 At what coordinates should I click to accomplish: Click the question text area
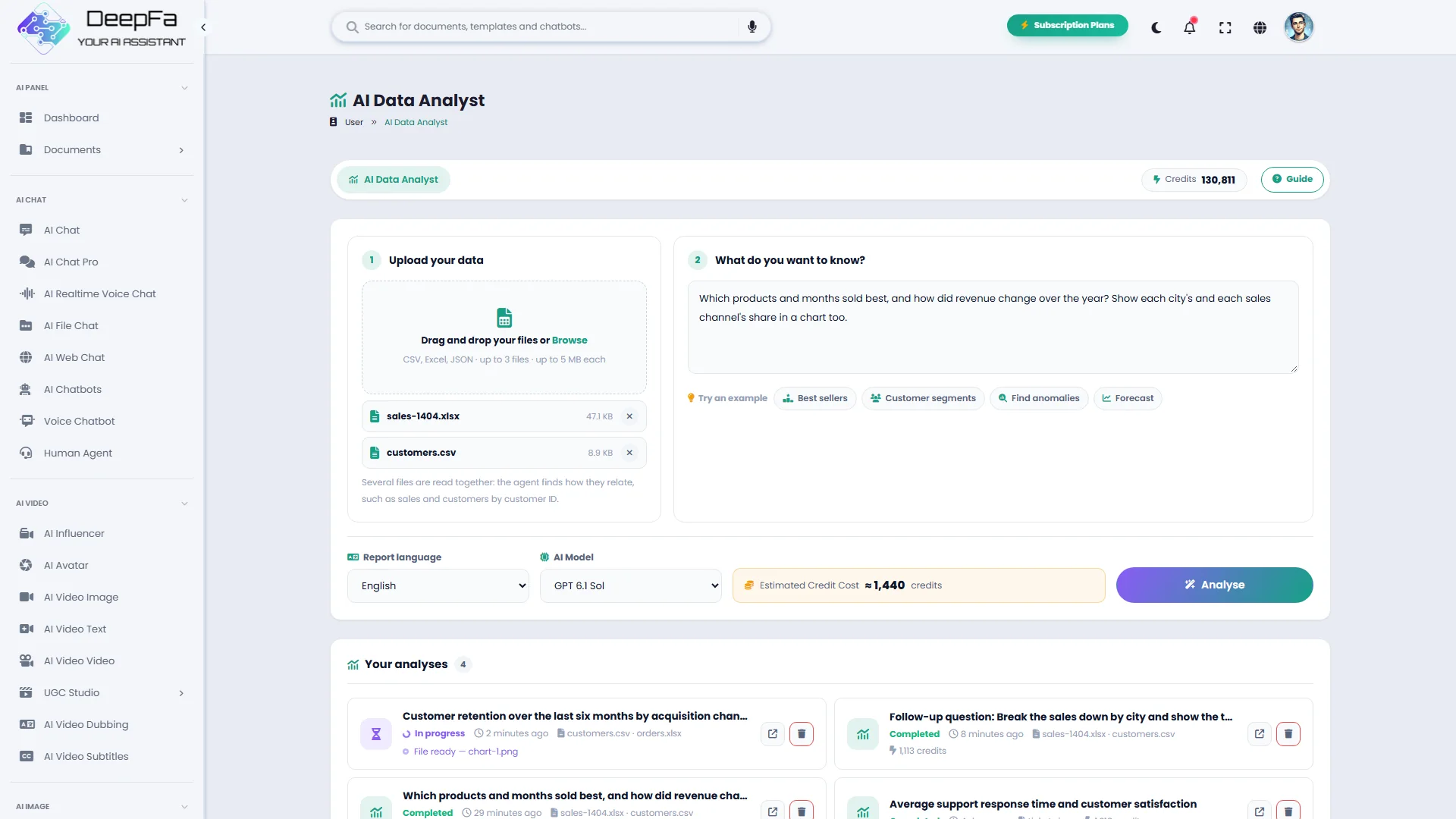pyautogui.click(x=993, y=327)
